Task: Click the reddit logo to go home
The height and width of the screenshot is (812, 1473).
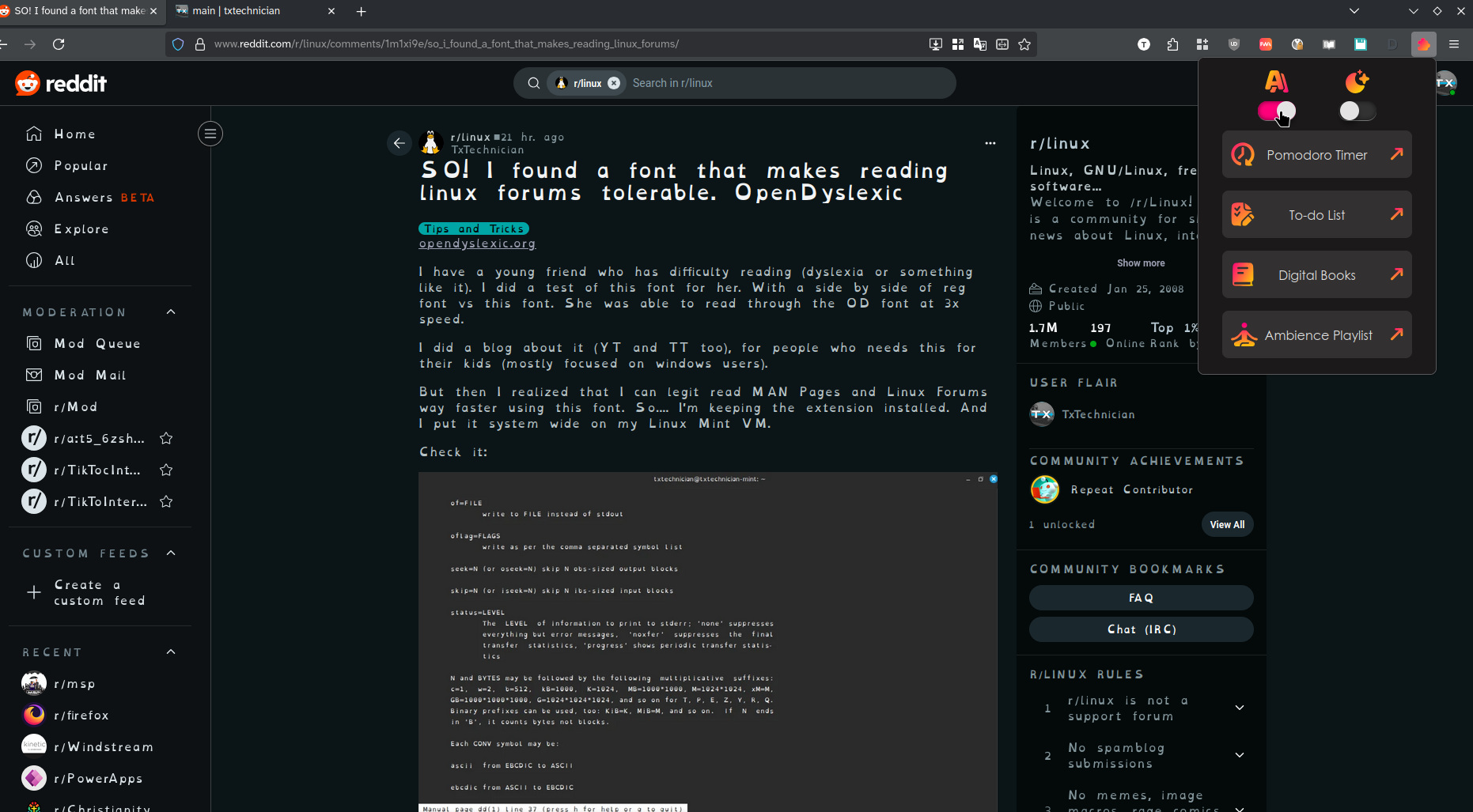Action: pos(61,83)
